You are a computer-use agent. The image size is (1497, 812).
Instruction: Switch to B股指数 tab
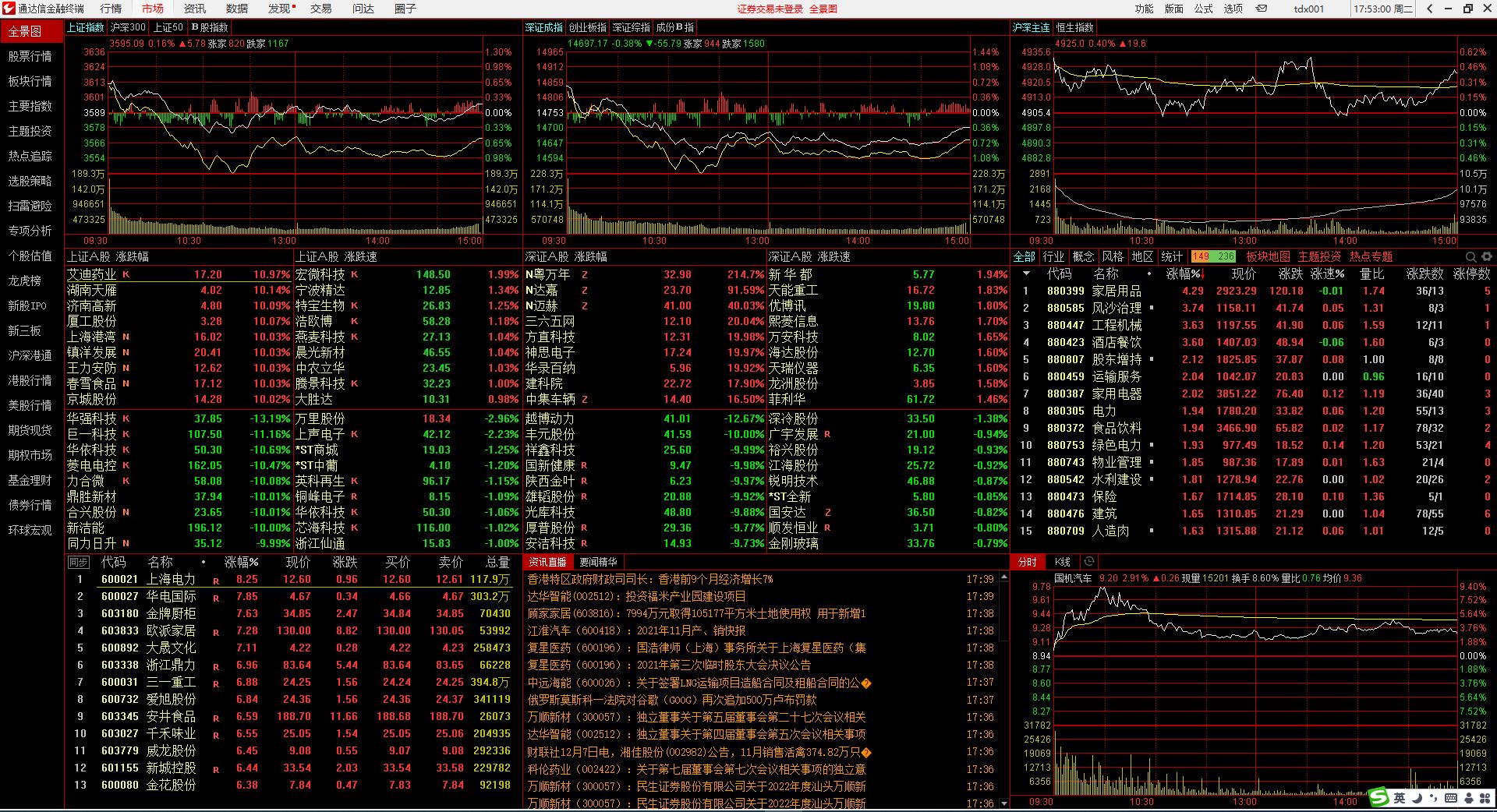pyautogui.click(x=210, y=27)
